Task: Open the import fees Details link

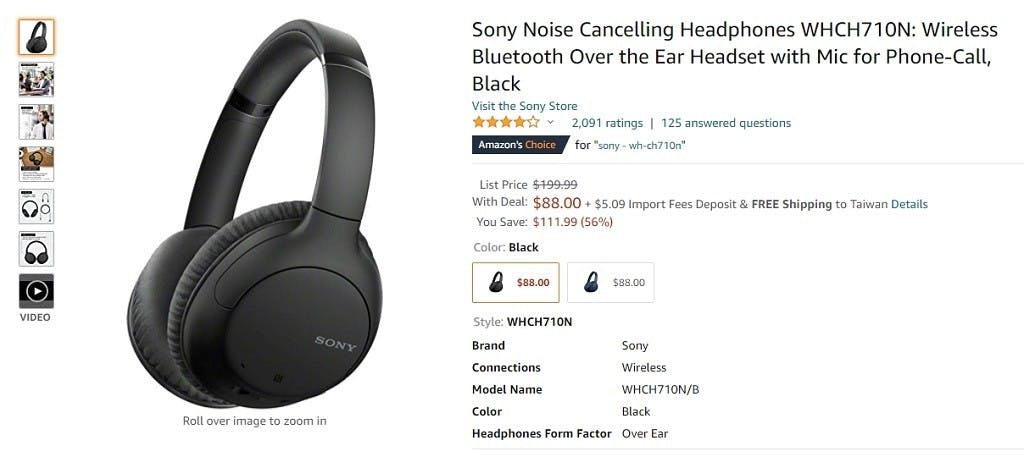Action: coord(909,204)
